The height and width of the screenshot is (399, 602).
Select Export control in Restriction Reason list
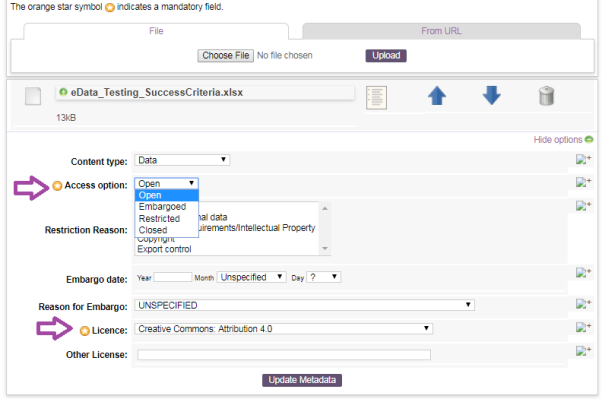(164, 250)
